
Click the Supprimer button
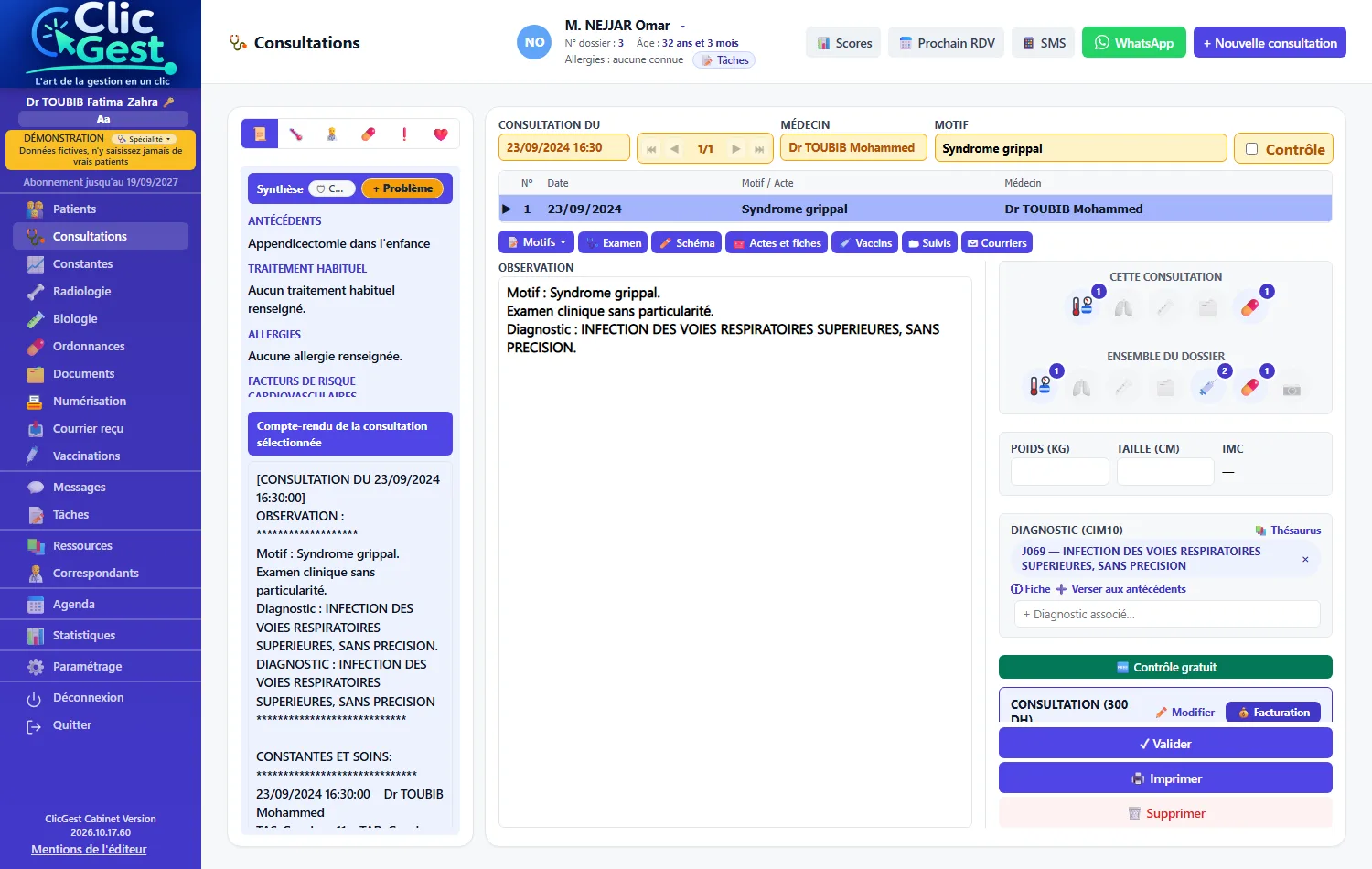click(1165, 812)
